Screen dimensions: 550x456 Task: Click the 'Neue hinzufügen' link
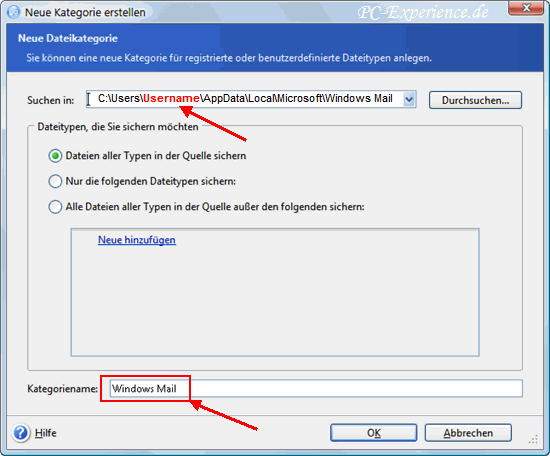tap(137, 240)
